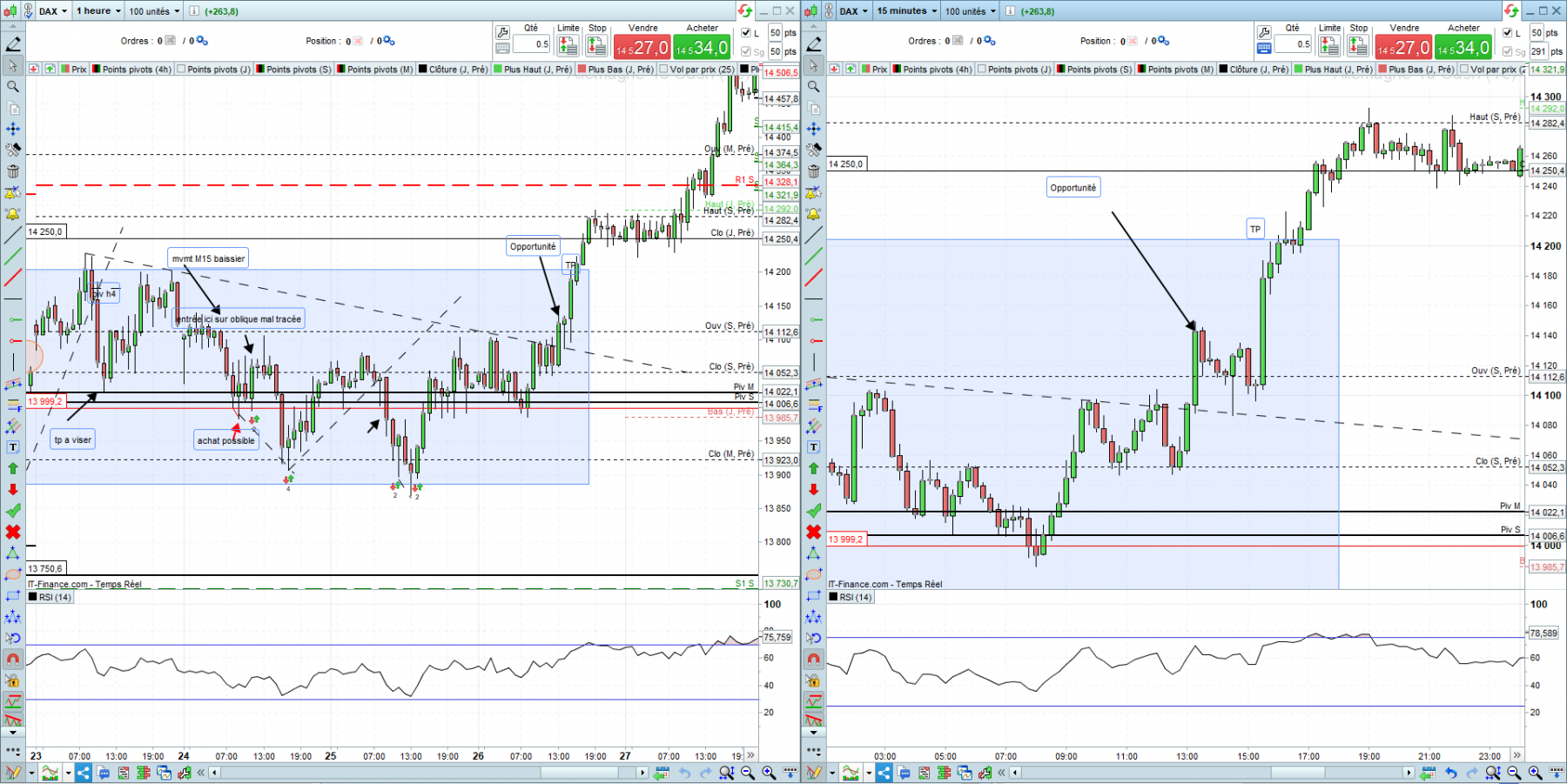Select the pencil drawing tool in left chart

(13, 44)
